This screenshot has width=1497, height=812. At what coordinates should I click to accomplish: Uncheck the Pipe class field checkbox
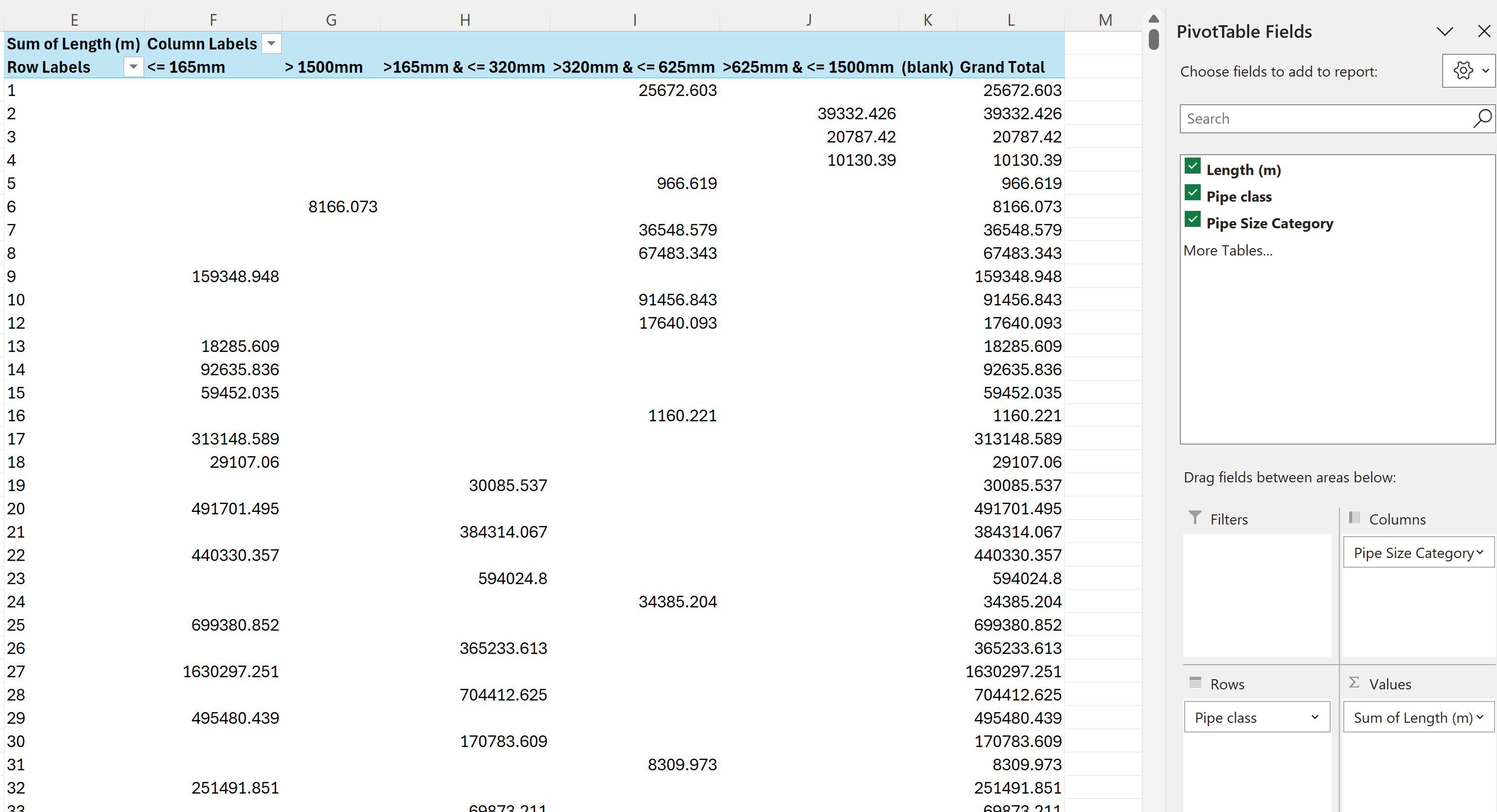point(1192,193)
